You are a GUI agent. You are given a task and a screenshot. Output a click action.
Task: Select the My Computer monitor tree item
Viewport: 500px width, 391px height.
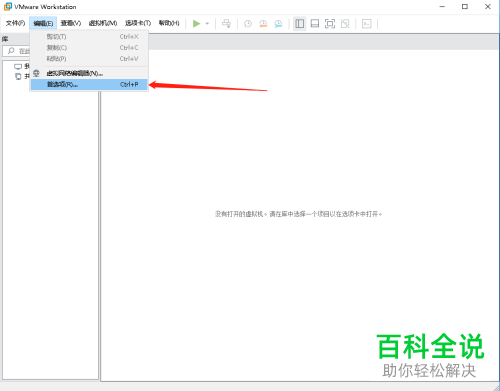[x=22, y=66]
